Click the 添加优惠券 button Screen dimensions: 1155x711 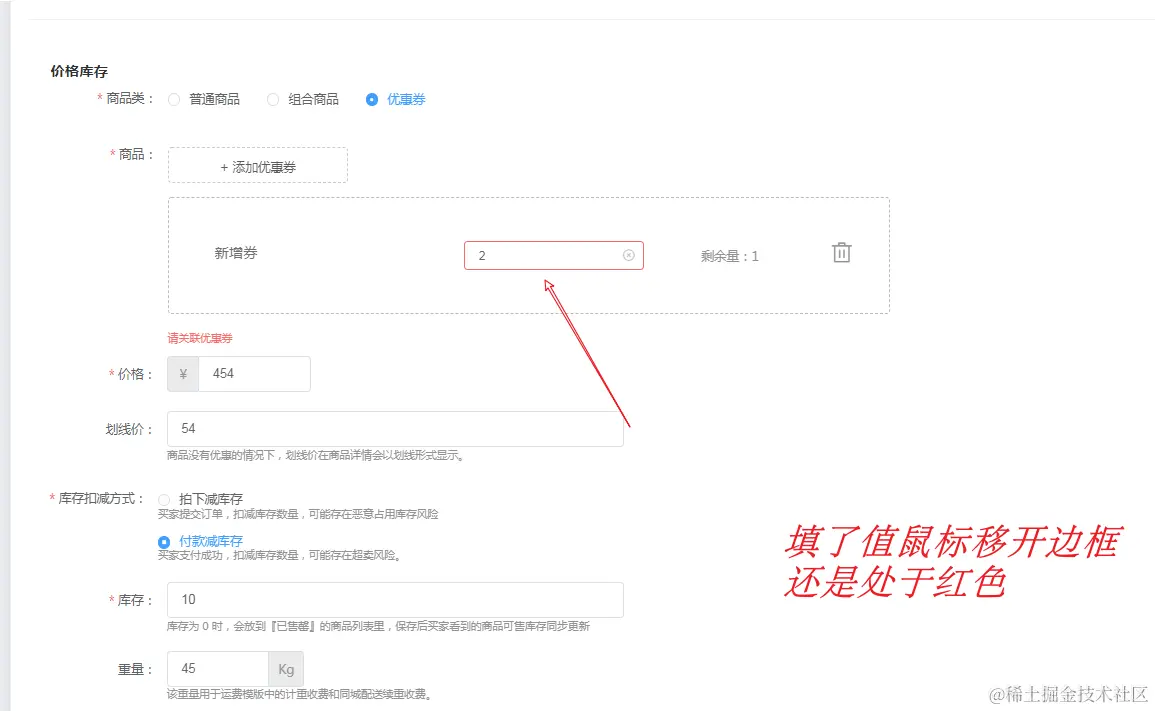[x=258, y=165]
